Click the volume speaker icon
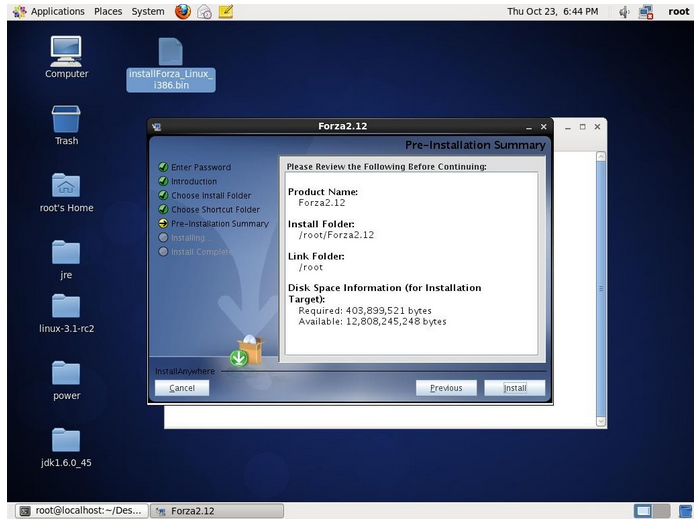 pos(624,12)
